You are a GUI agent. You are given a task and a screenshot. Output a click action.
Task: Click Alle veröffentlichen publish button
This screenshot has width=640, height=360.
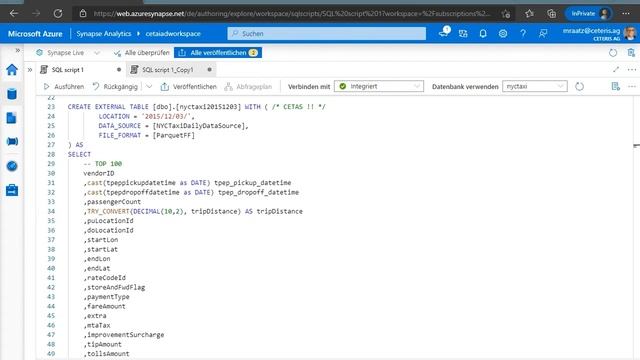[218, 53]
